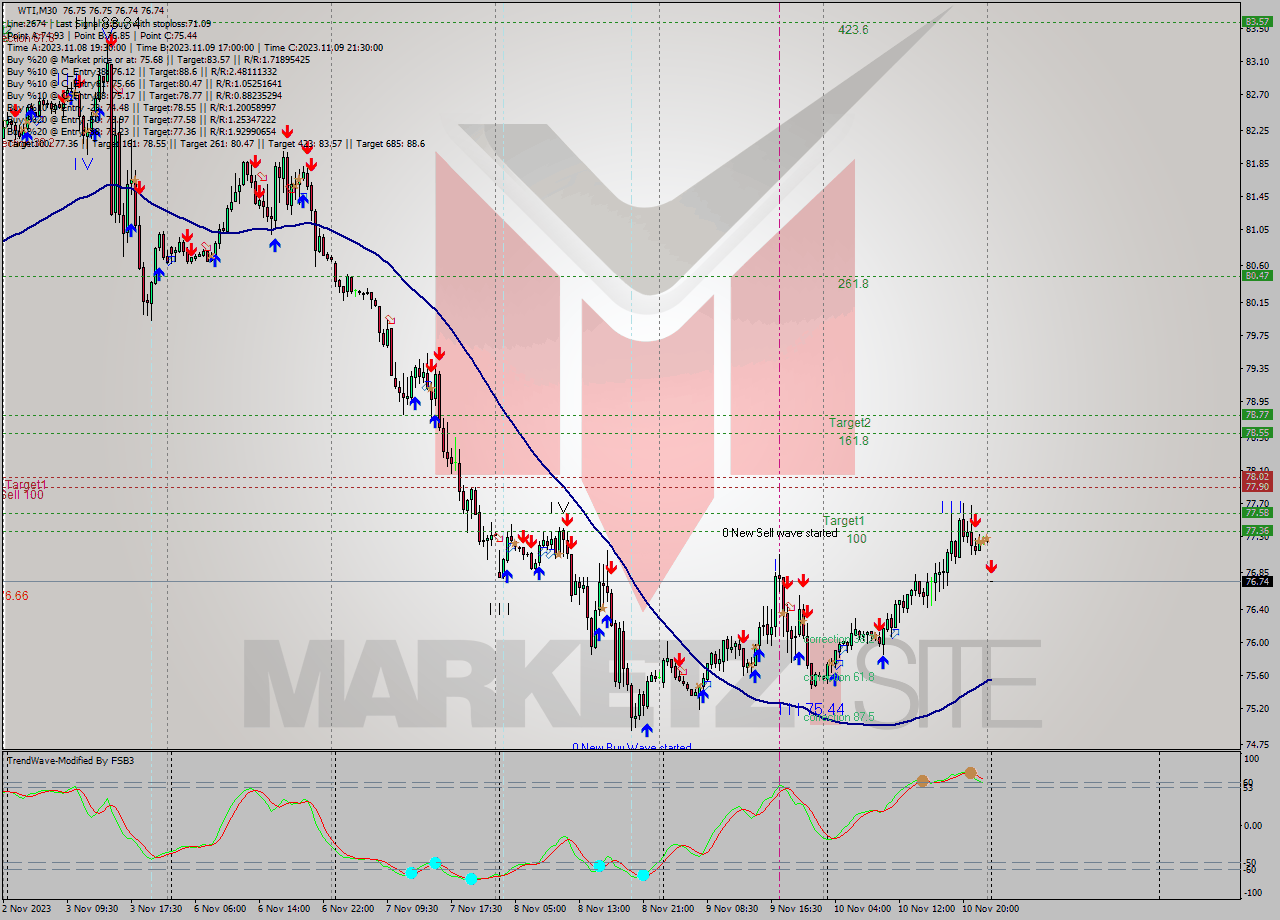Click the red arrow under the black 'IV' wave label
The height and width of the screenshot is (920, 1280).
pos(566,520)
